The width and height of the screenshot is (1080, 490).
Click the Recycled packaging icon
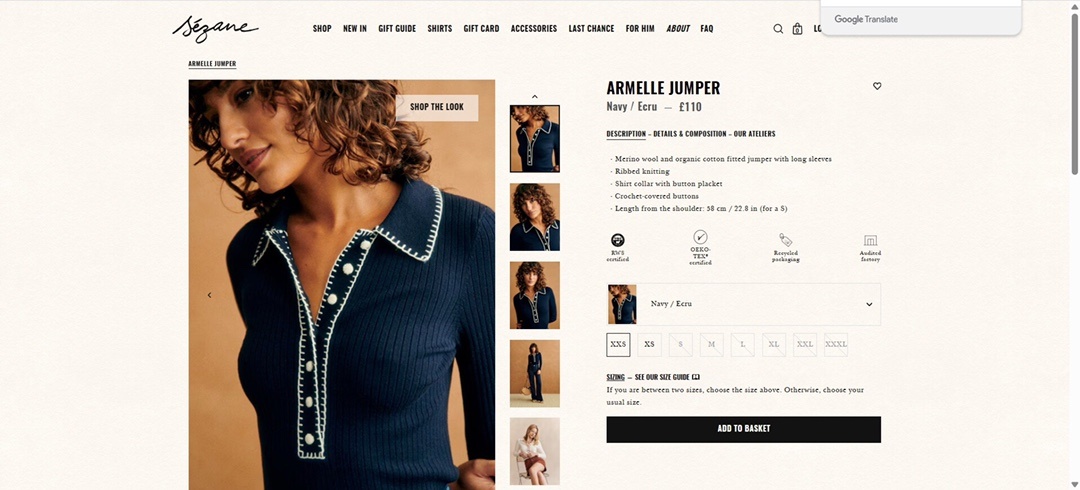[x=785, y=240]
